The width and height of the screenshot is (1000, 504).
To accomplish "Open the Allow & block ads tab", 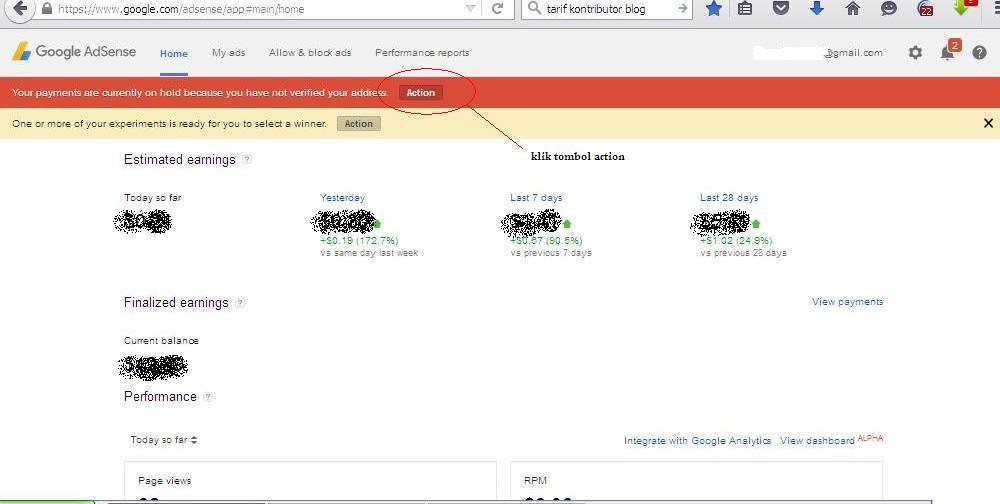I will pyautogui.click(x=310, y=53).
